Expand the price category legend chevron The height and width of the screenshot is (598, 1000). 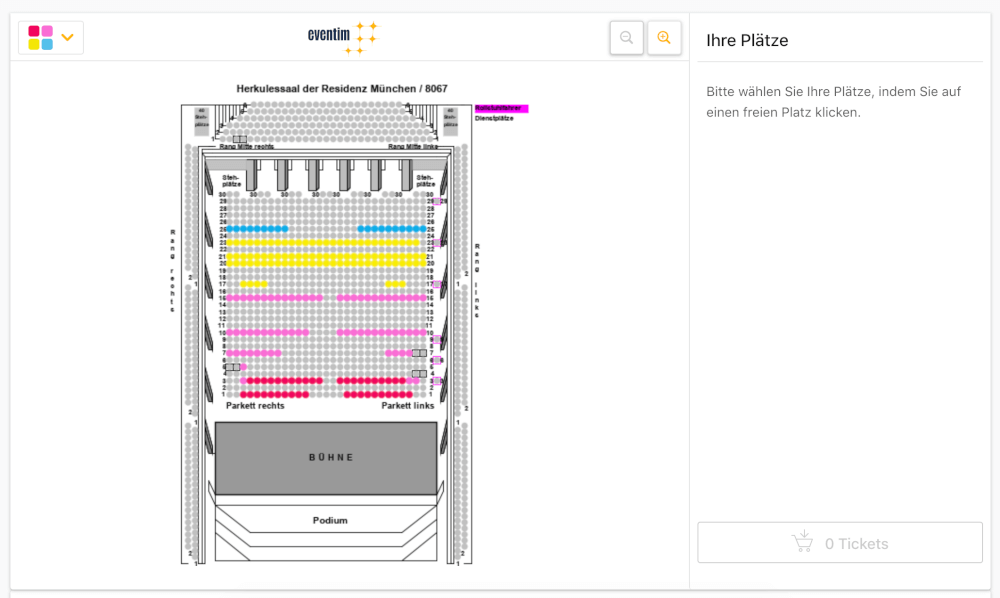[68, 38]
